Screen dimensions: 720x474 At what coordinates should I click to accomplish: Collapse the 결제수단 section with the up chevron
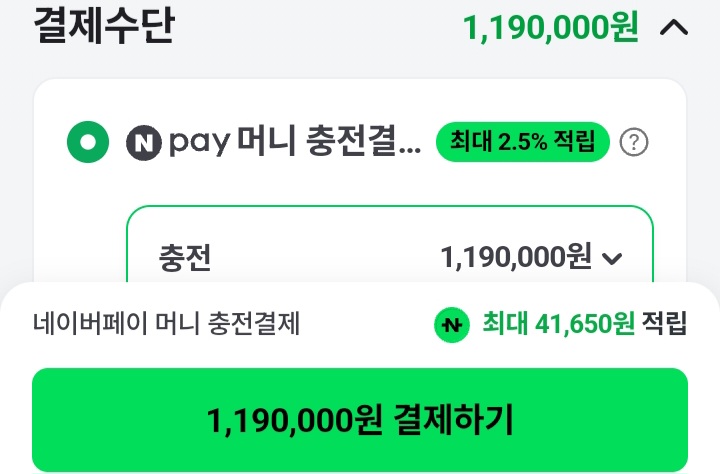674,28
